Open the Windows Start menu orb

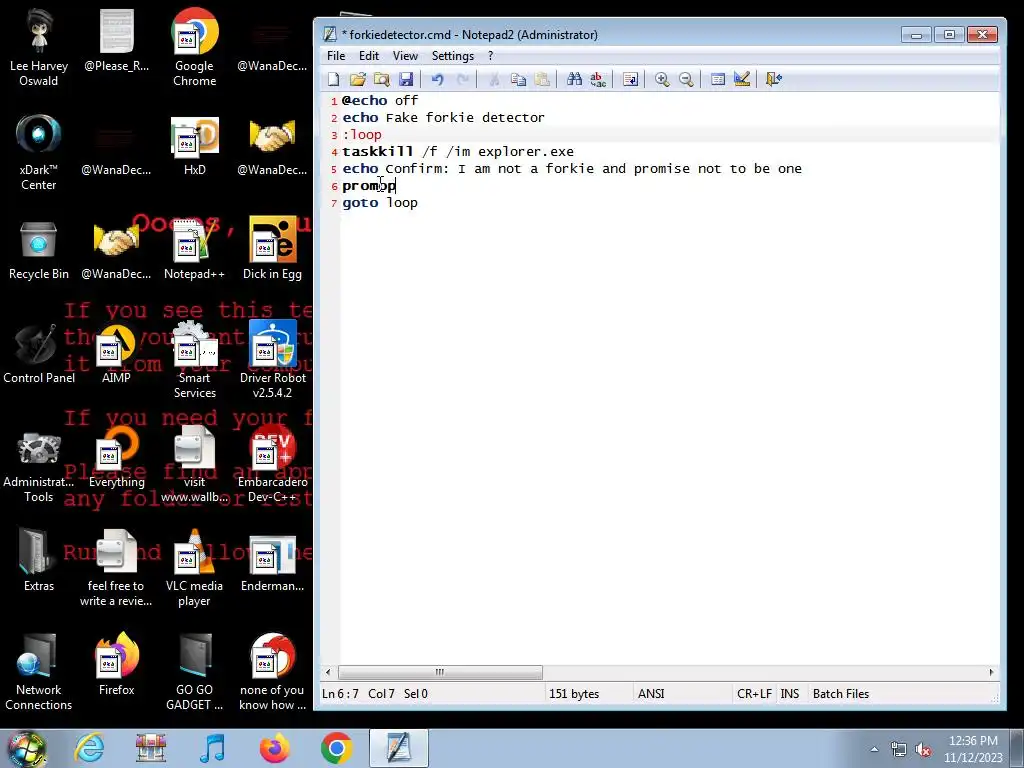click(26, 748)
